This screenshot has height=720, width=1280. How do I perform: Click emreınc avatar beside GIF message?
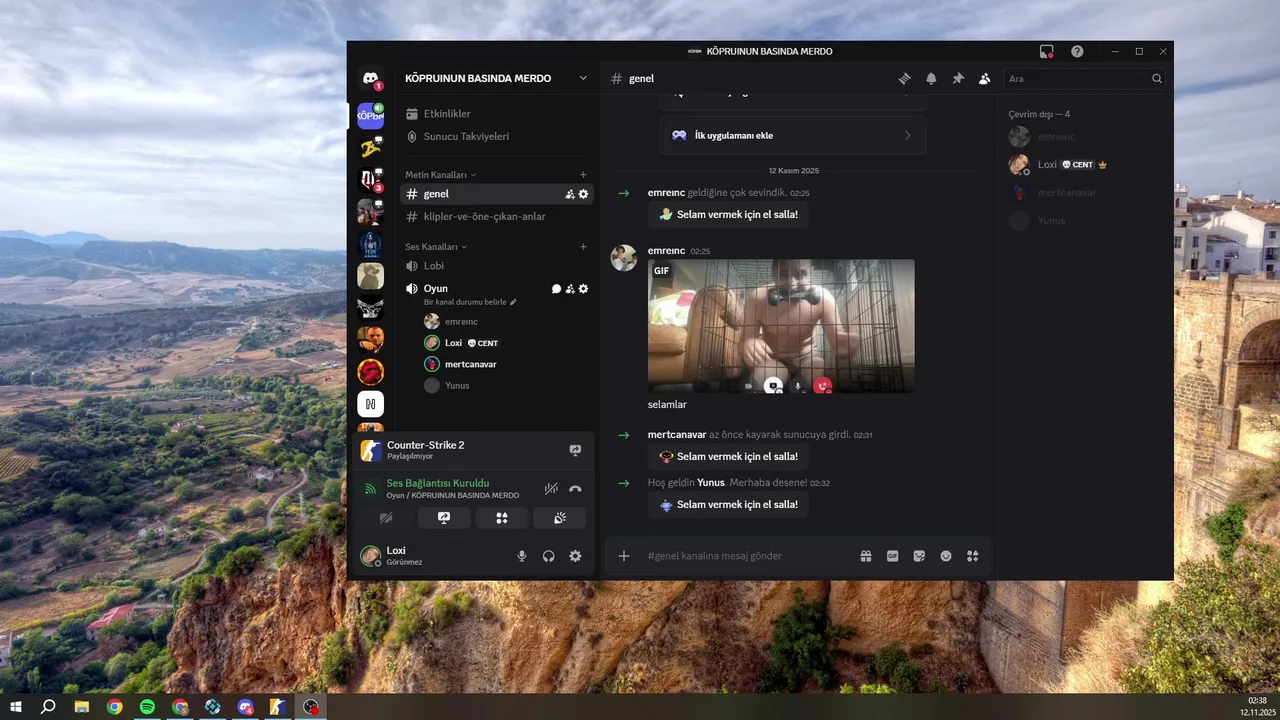click(x=624, y=258)
